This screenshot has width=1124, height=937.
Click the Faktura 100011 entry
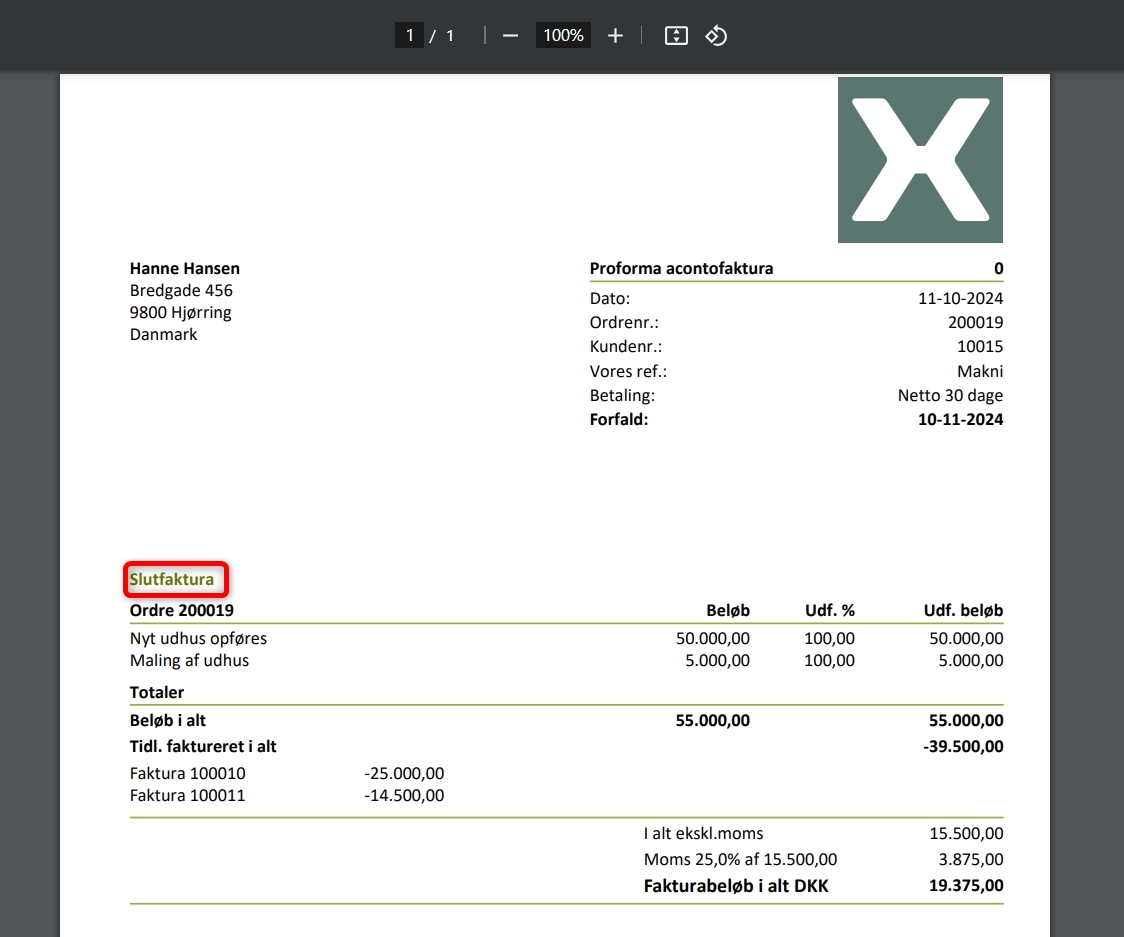tap(187, 796)
